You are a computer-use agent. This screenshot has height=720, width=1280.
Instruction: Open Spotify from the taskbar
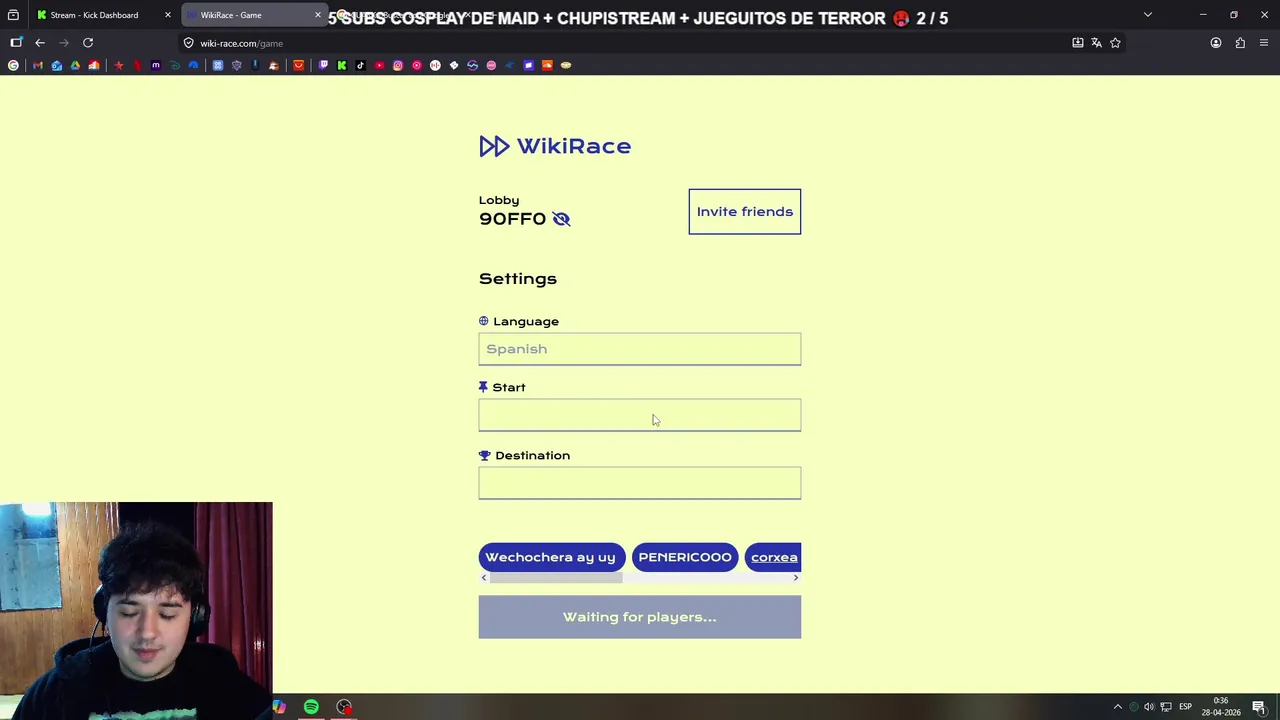pos(311,707)
